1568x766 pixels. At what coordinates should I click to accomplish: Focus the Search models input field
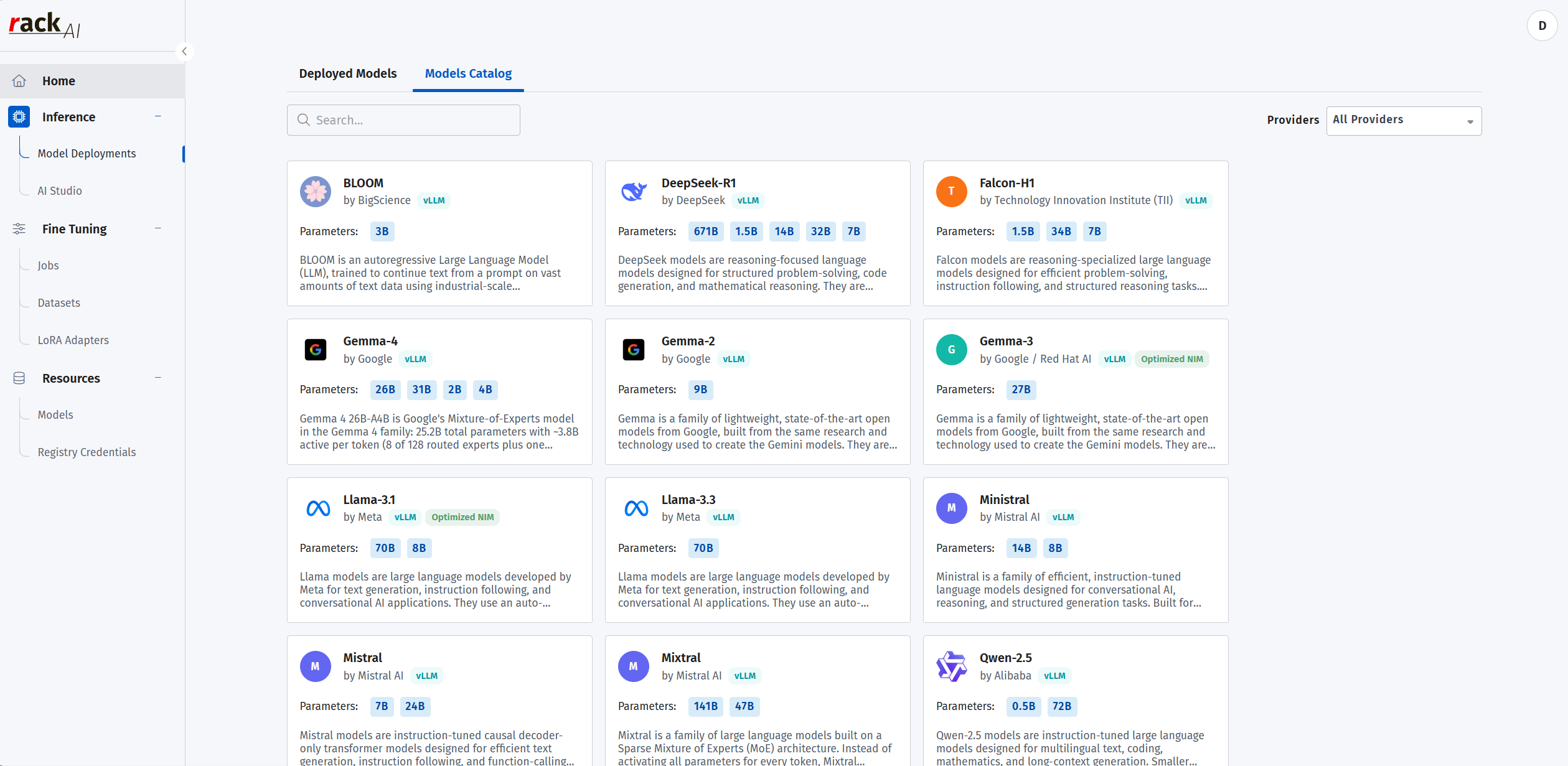click(403, 120)
